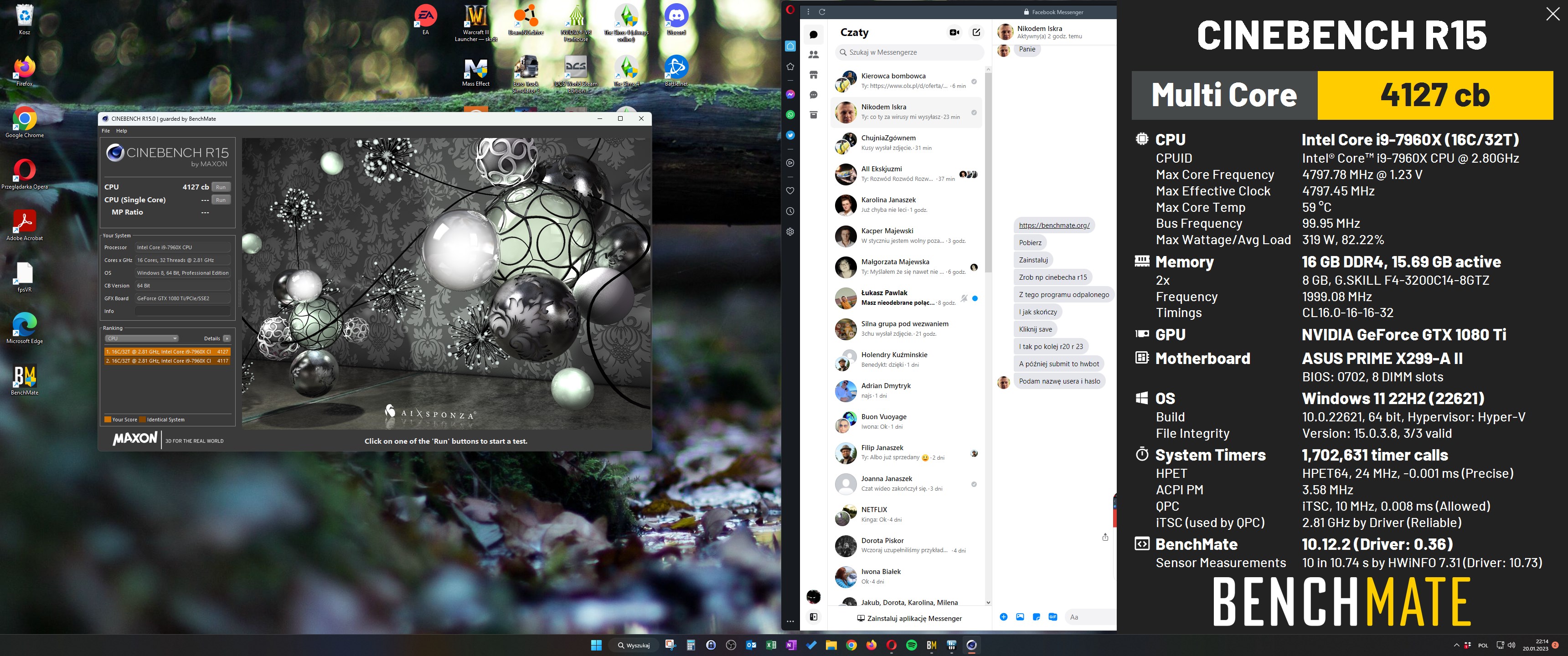Click Zainstaluj aplikację Messenger button
This screenshot has width=1568, height=656.
[909, 618]
